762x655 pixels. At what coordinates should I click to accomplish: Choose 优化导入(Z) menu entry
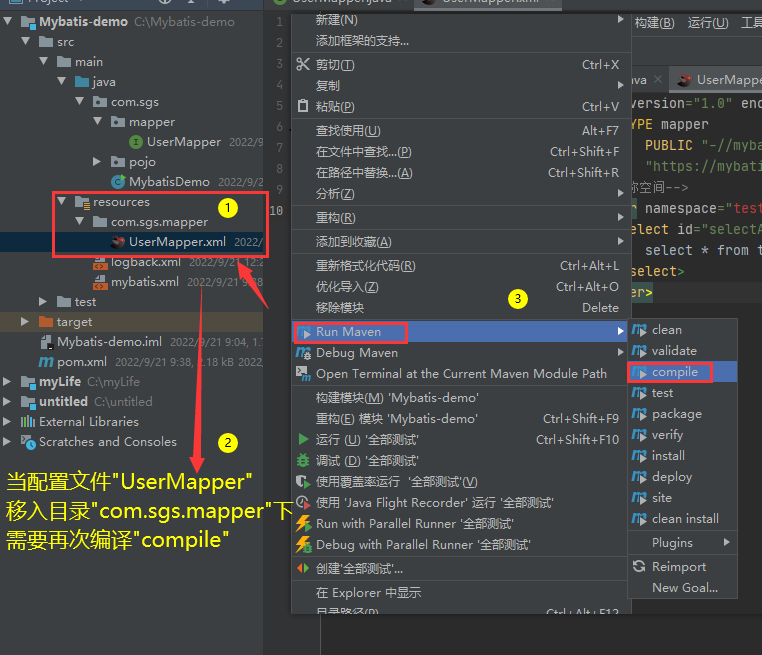(461, 287)
